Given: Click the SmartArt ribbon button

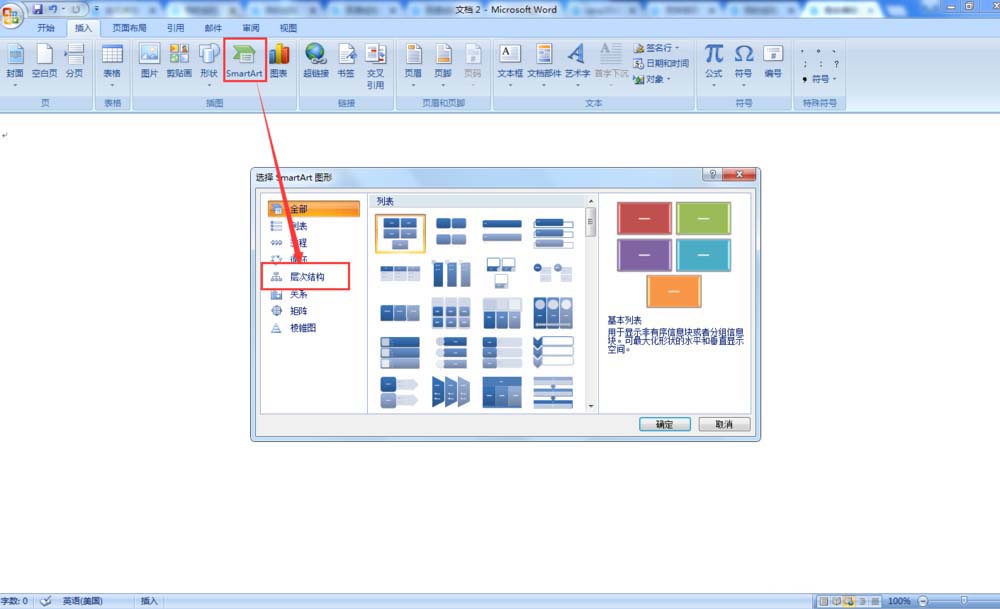Looking at the screenshot, I should [x=244, y=61].
